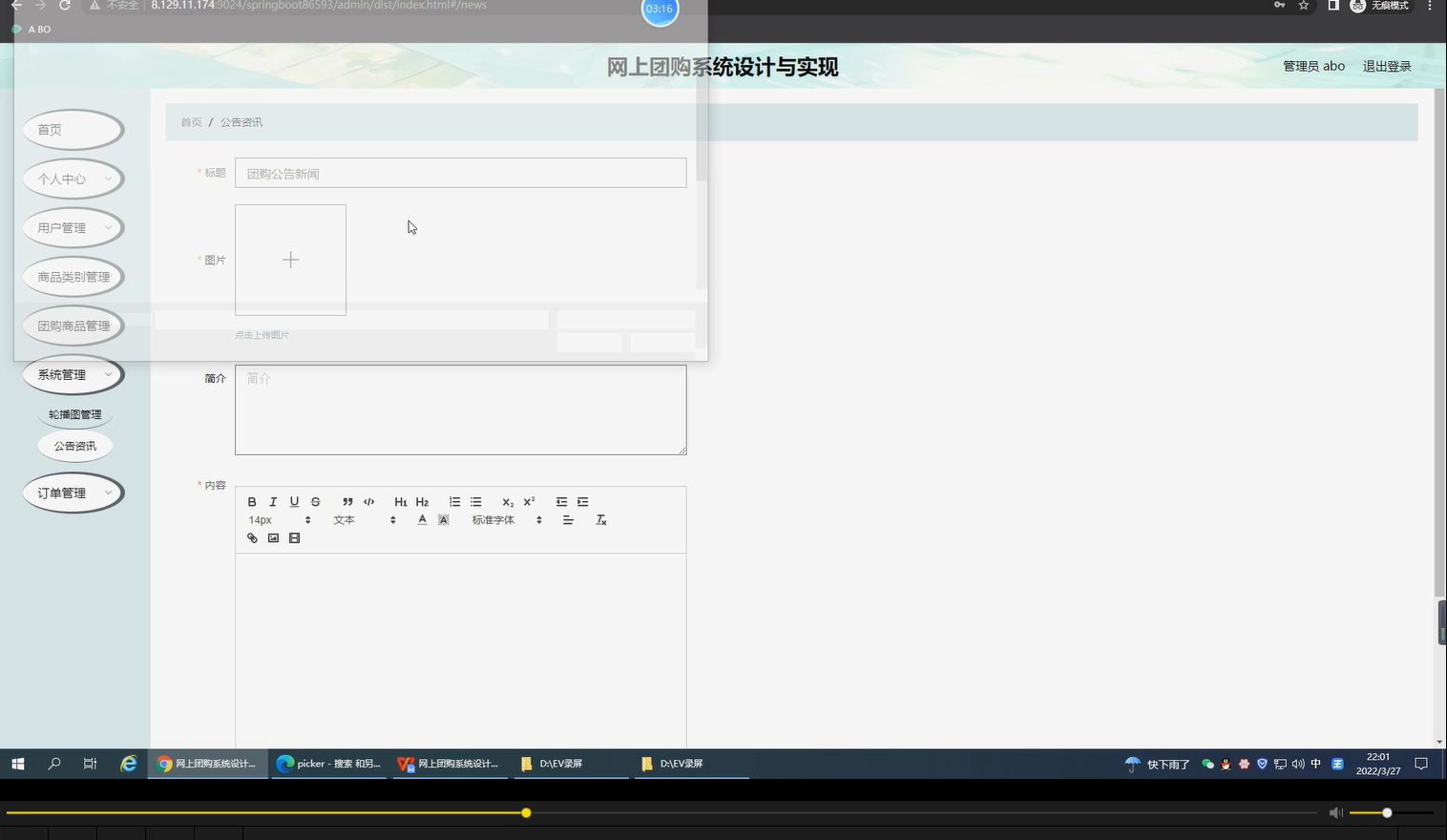
Task: Open the QQ penguin tray icon
Action: click(1226, 764)
